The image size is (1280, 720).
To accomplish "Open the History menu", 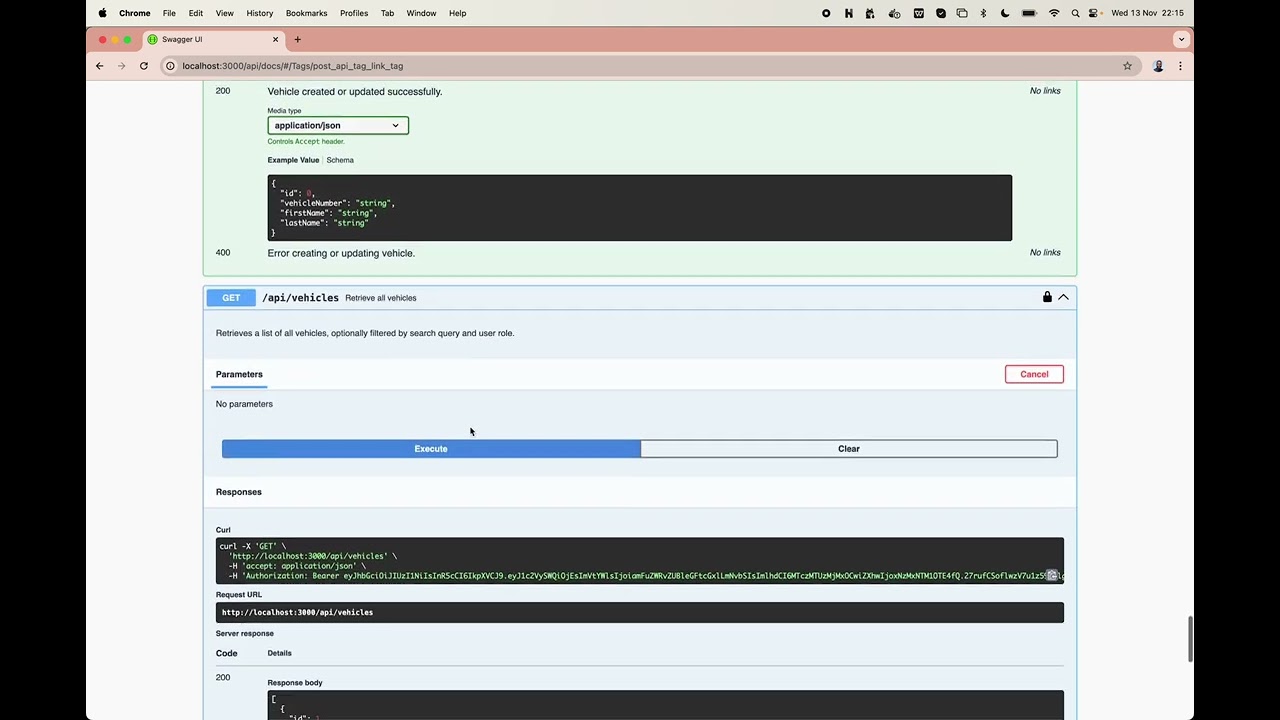I will pos(260,13).
